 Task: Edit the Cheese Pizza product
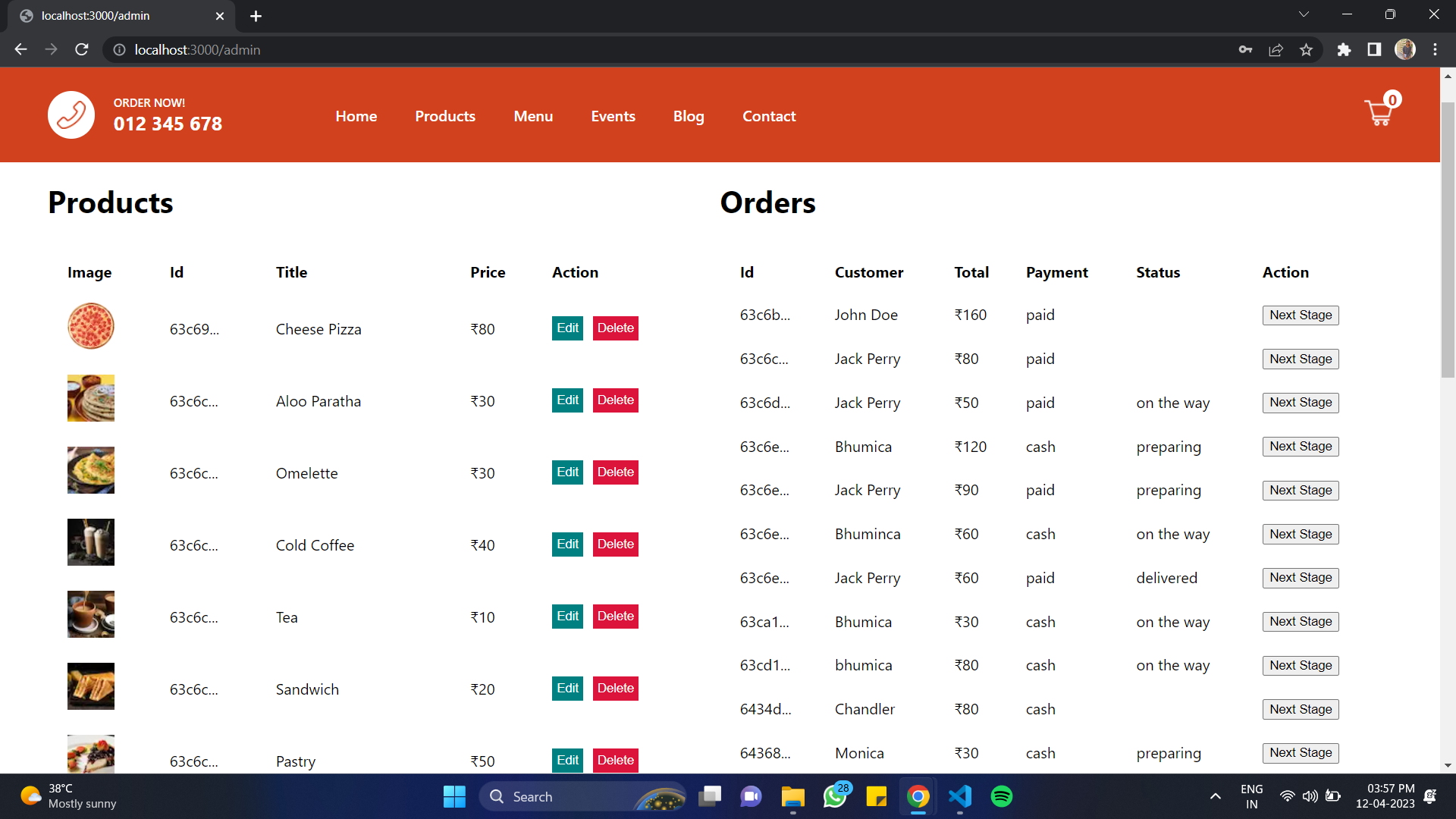pos(566,328)
